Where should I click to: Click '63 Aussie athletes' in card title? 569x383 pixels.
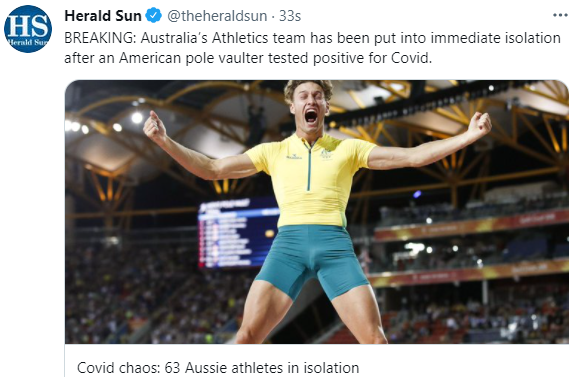pyautogui.click(x=226, y=368)
